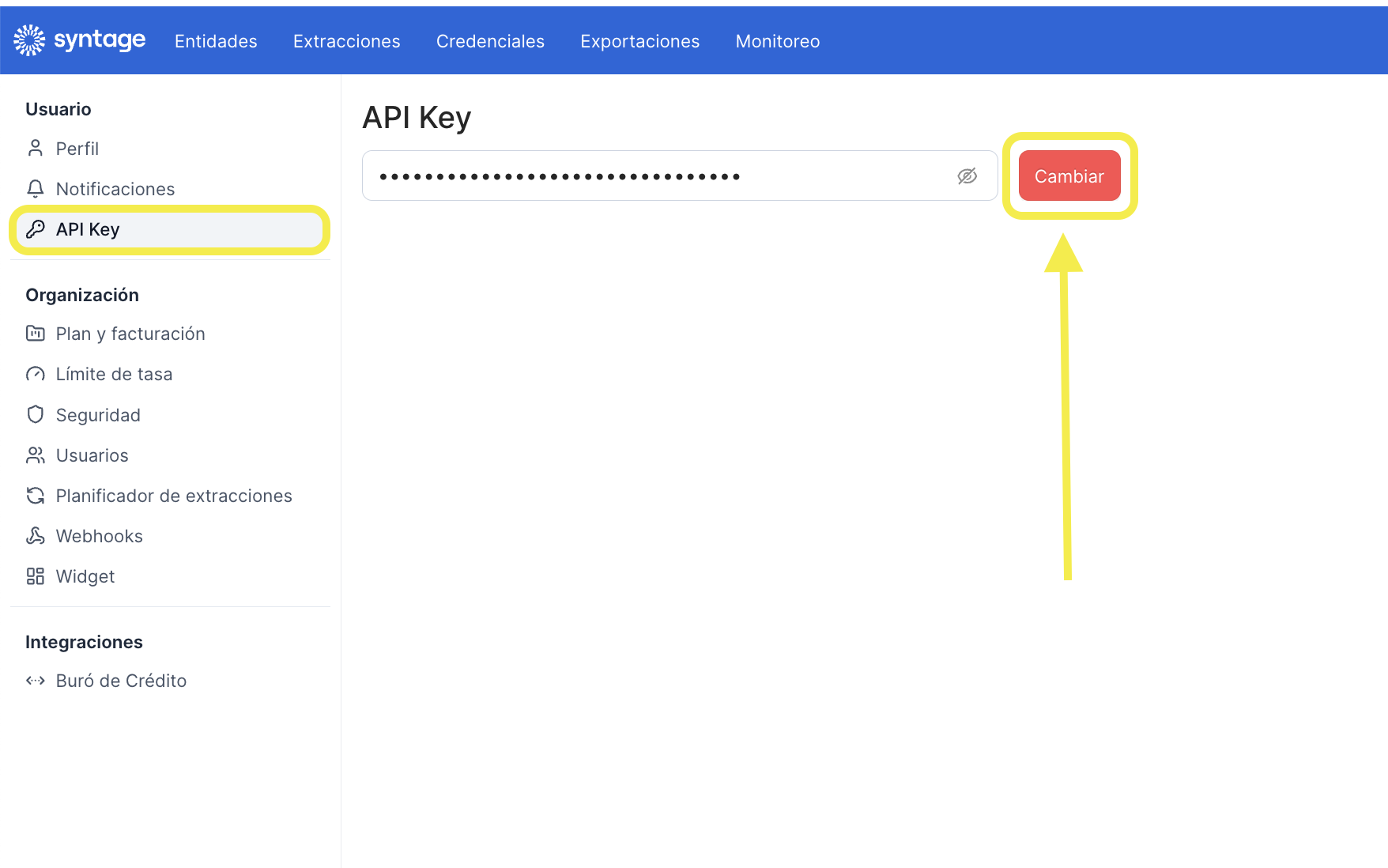This screenshot has width=1388, height=868.
Task: Click the Notificaciones bell icon
Action: 36,189
